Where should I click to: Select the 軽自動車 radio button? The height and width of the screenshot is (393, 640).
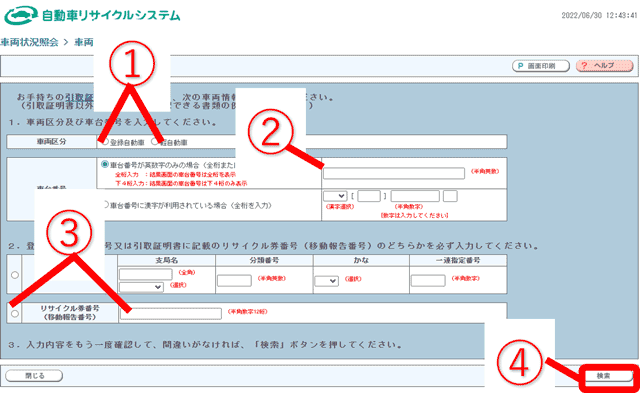pyautogui.click(x=154, y=142)
